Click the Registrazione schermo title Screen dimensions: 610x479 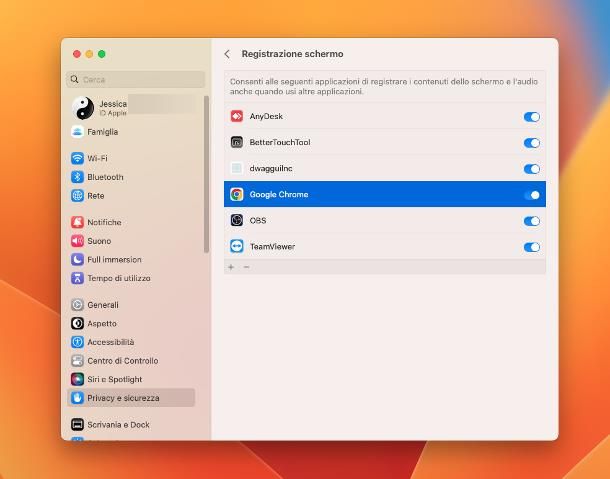292,54
